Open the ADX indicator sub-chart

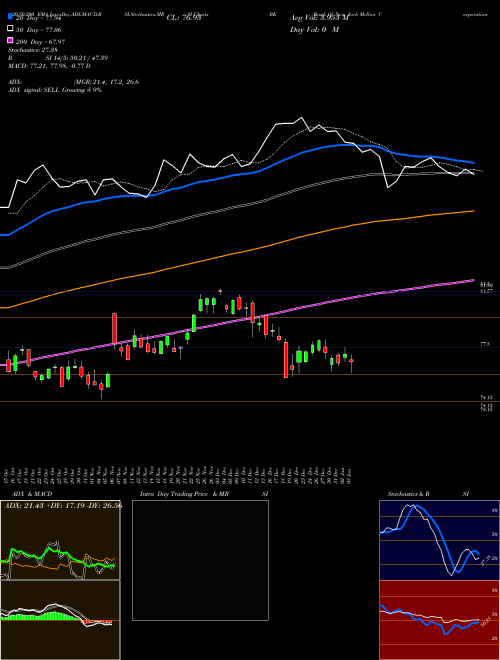click(x=60, y=540)
